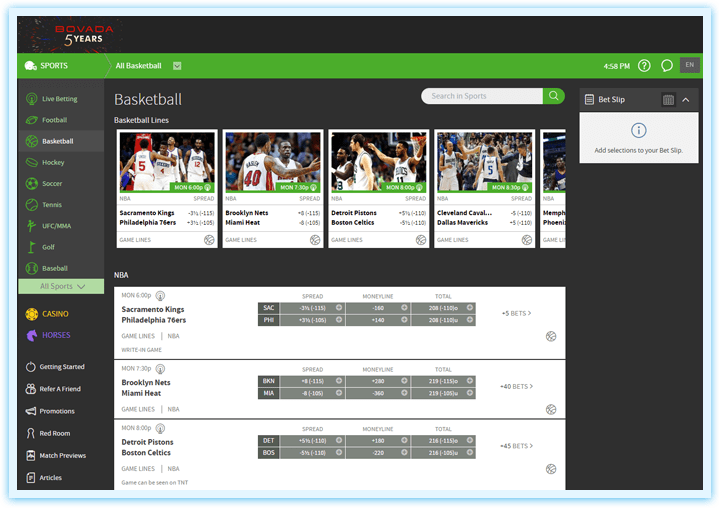719x509 pixels.
Task: Focus the Search in Sports field
Action: point(482,96)
